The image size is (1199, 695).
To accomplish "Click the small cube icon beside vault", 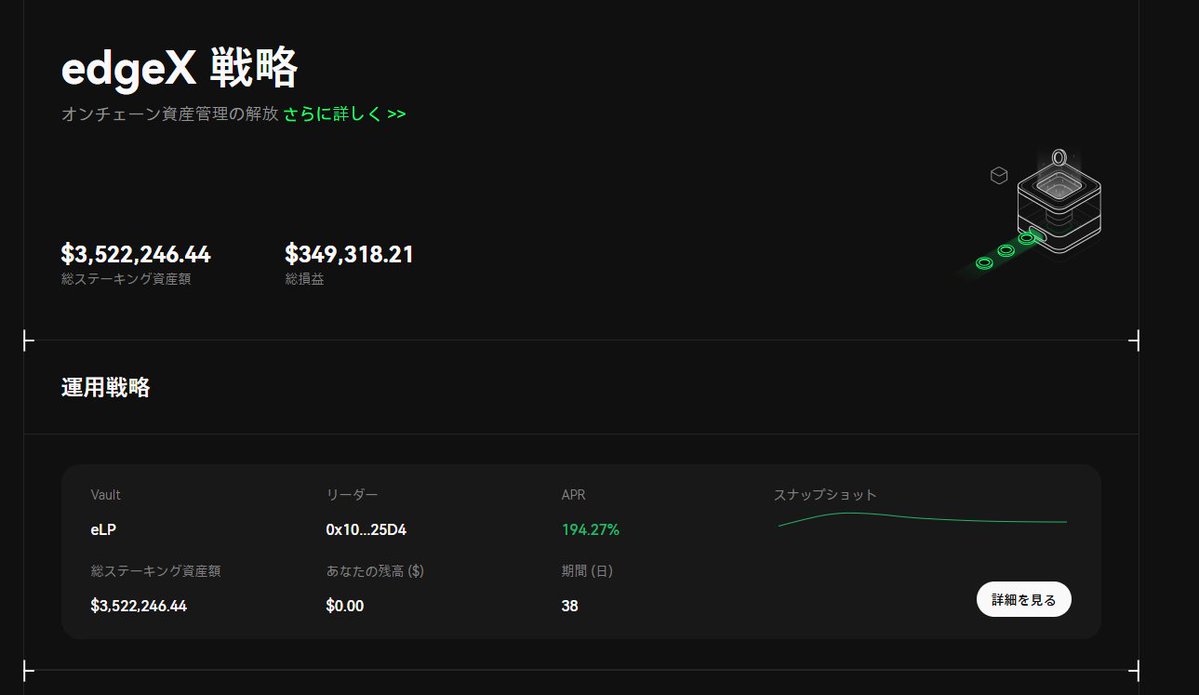I will click(x=999, y=175).
